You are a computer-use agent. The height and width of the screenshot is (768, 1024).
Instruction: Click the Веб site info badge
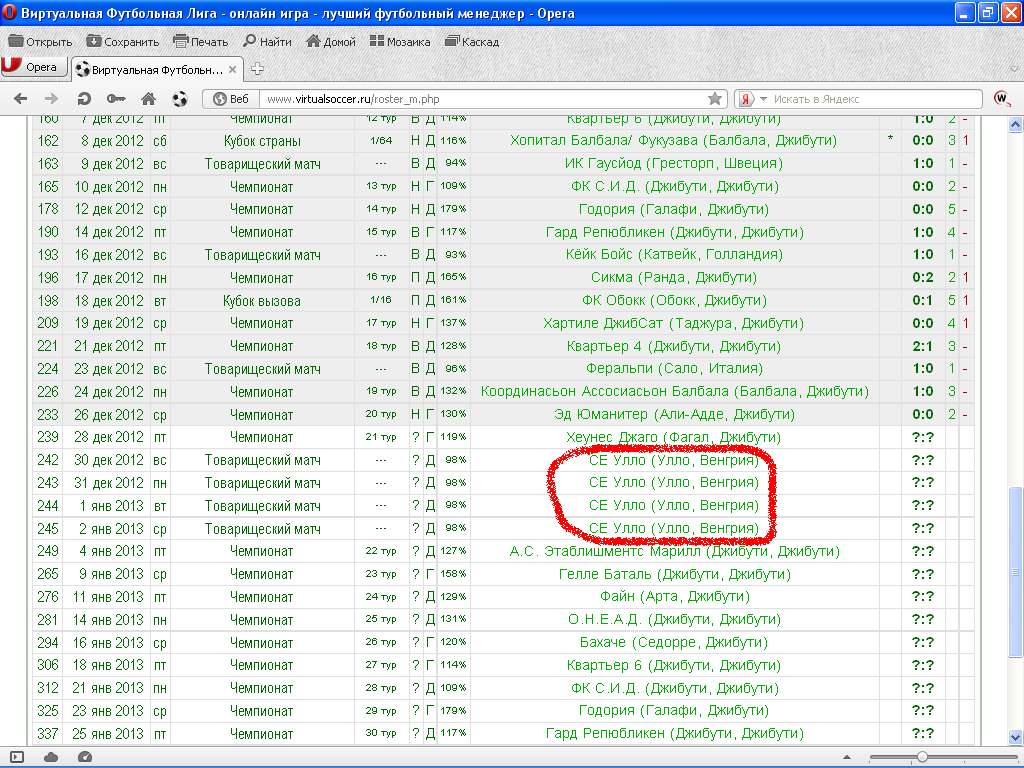click(x=232, y=99)
